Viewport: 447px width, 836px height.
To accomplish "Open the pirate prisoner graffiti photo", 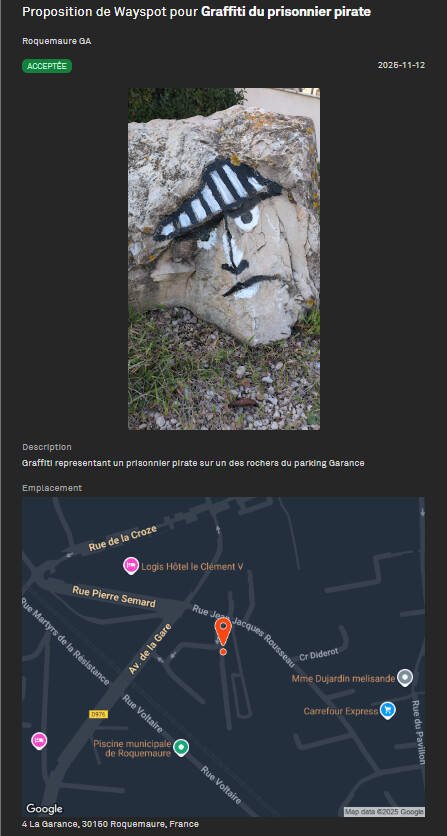I will coord(224,259).
